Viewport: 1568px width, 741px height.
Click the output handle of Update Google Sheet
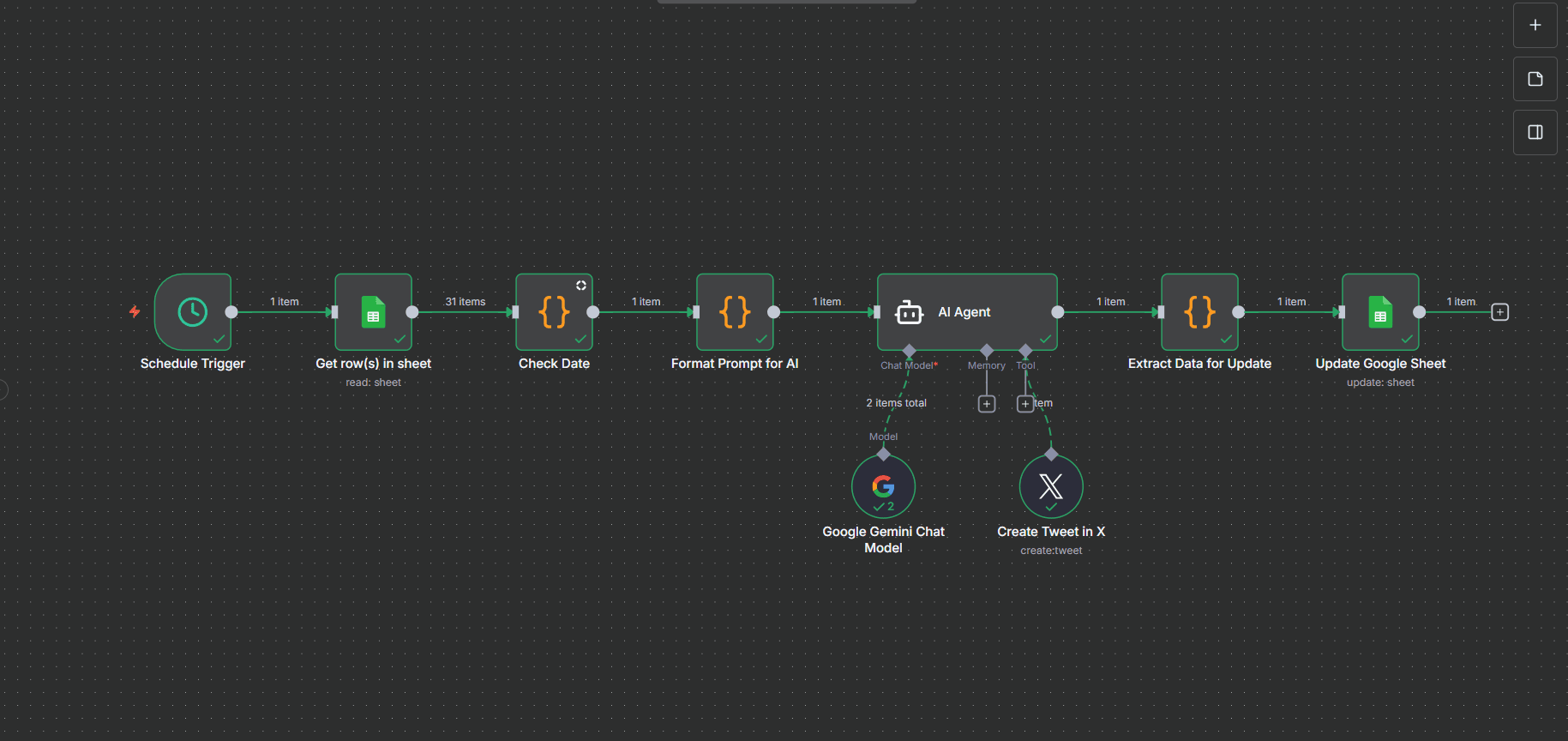[1420, 312]
